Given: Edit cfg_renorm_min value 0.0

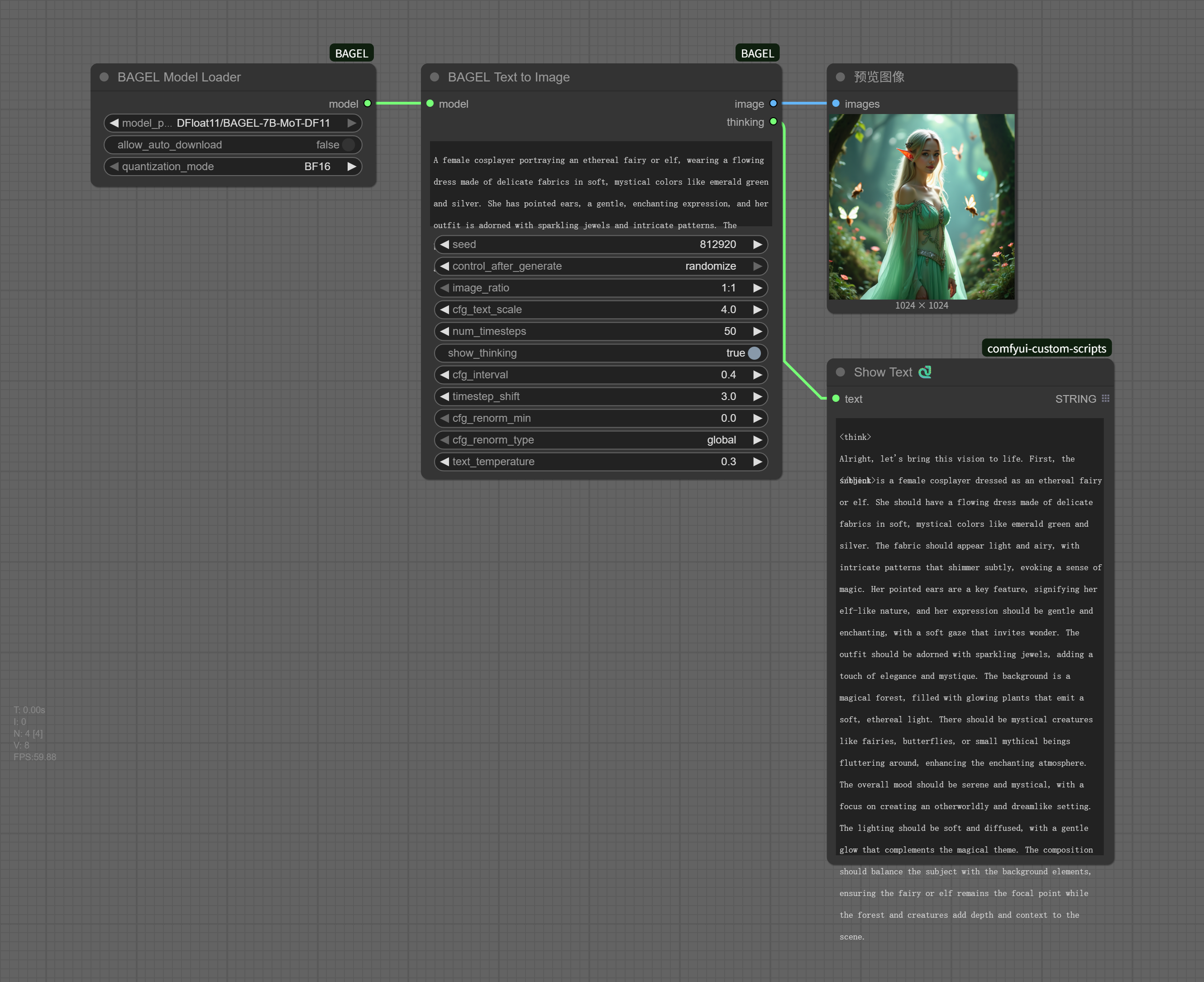Looking at the screenshot, I should [728, 418].
